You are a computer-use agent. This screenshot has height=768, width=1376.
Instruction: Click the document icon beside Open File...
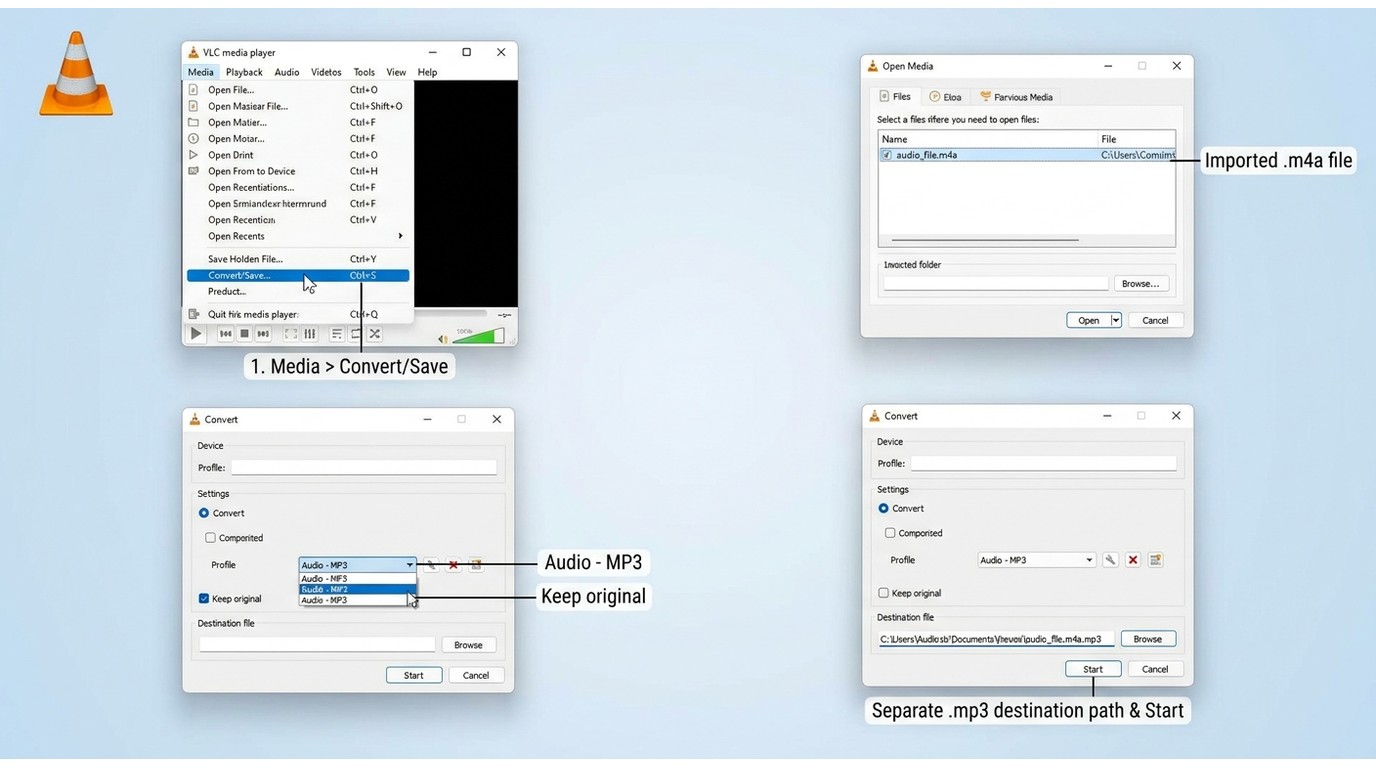(194, 90)
